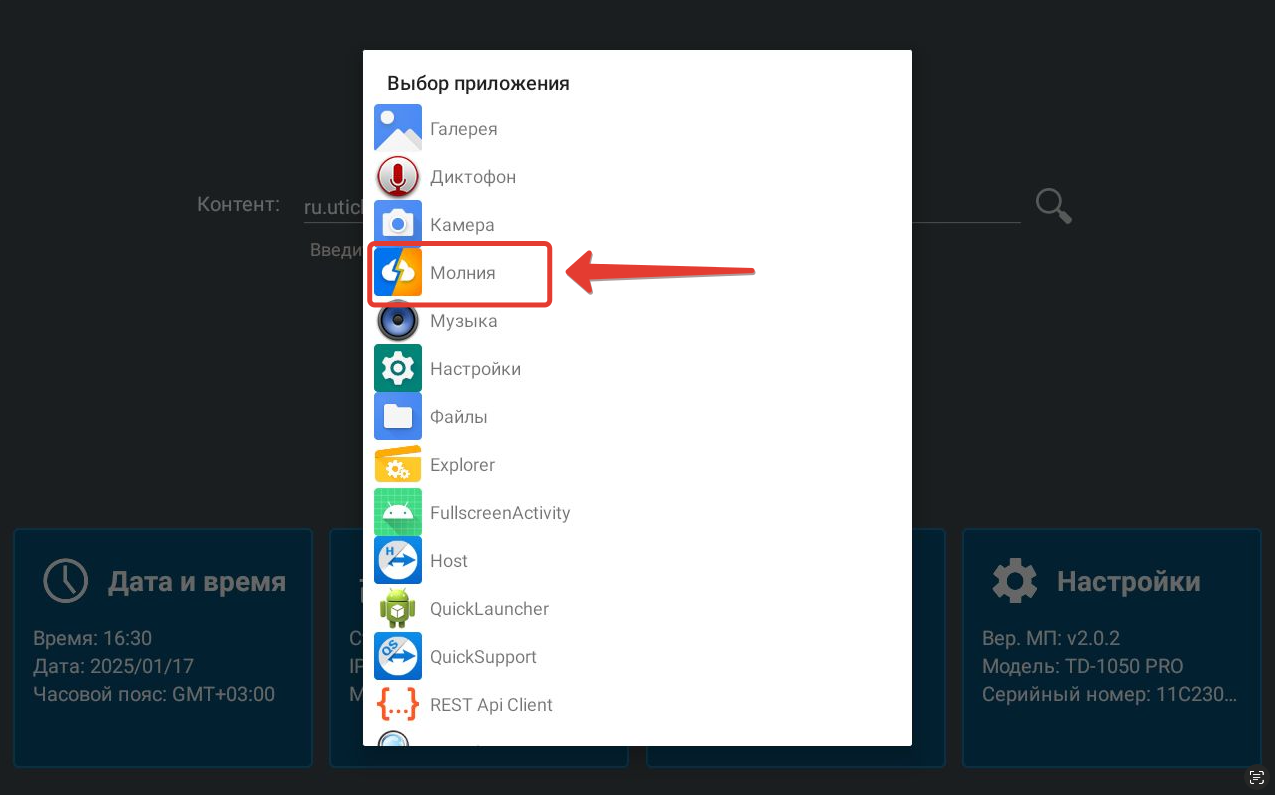Choose QuickSupport label in app list
The image size is (1275, 795).
click(484, 657)
